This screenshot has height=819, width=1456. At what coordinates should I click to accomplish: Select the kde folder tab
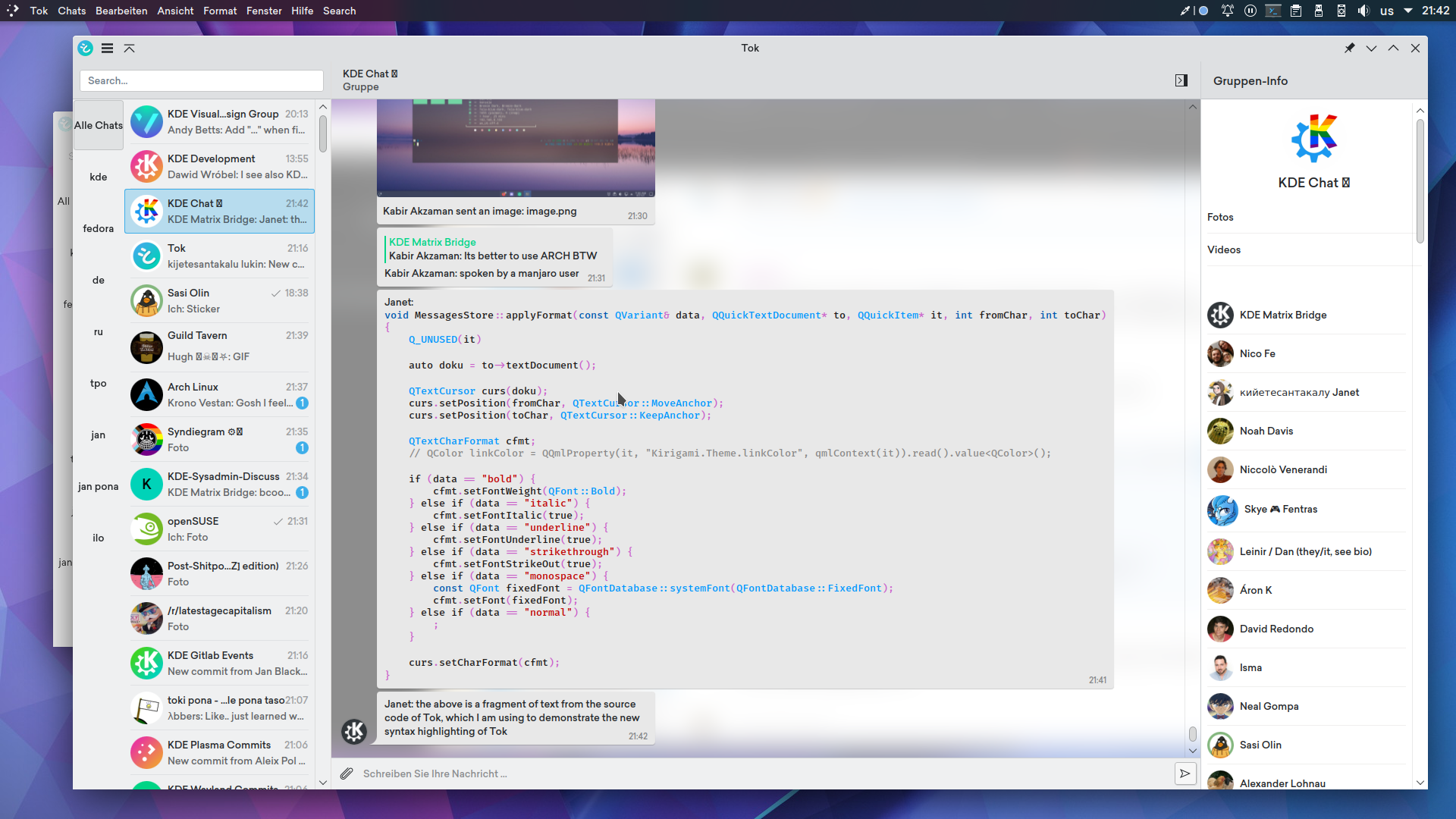coord(99,177)
